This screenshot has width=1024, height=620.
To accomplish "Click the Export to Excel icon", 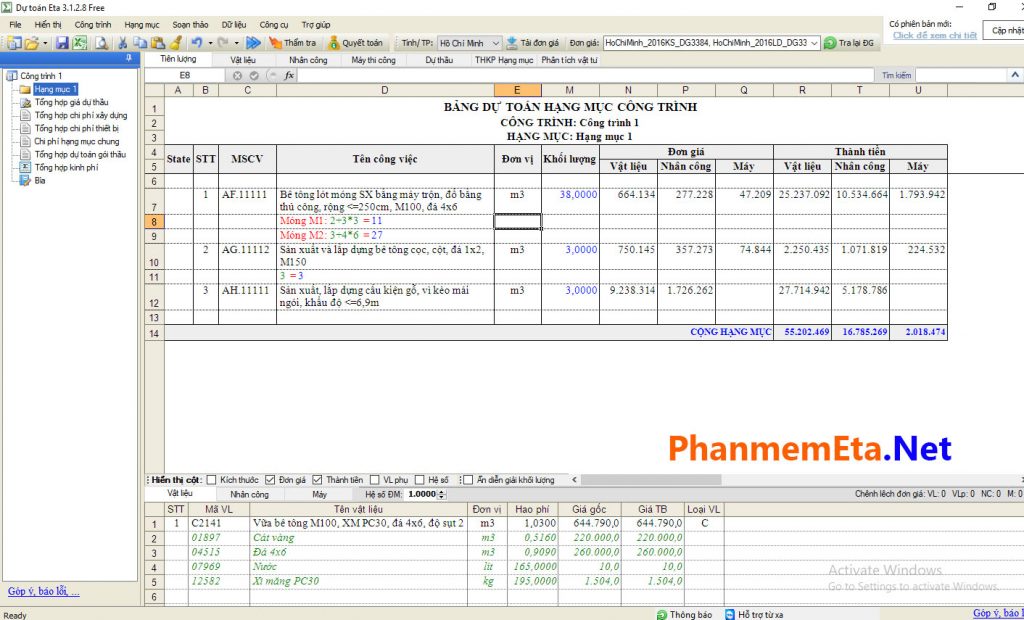I will pos(79,43).
